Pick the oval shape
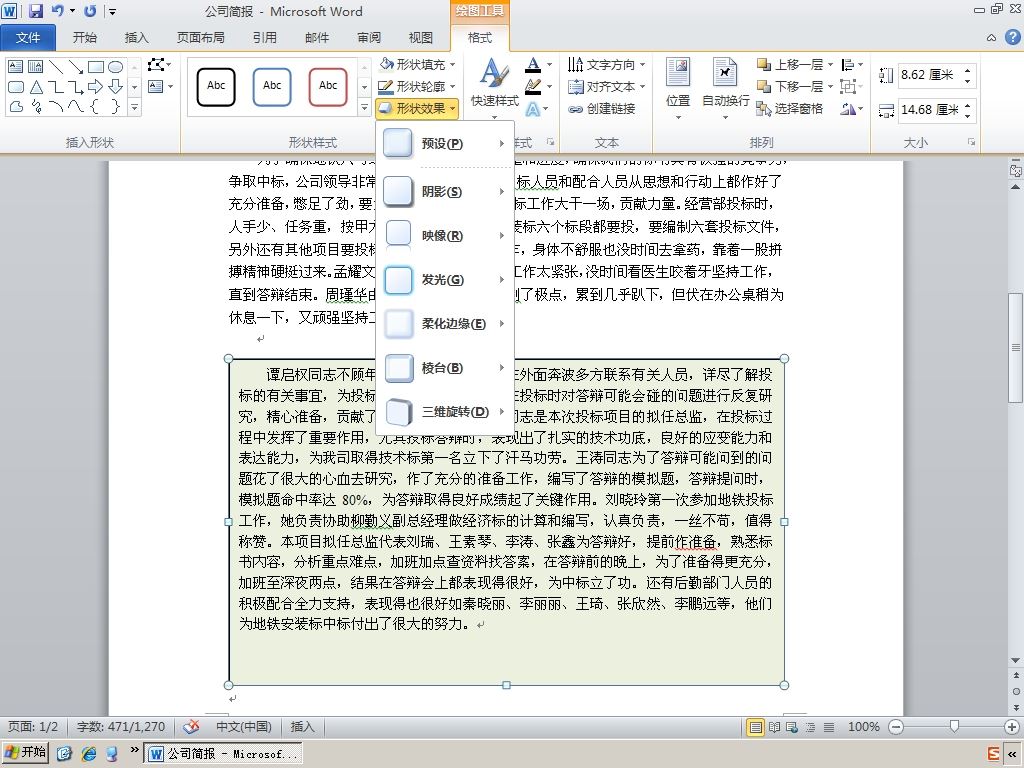Viewport: 1024px width, 768px height. [x=116, y=67]
